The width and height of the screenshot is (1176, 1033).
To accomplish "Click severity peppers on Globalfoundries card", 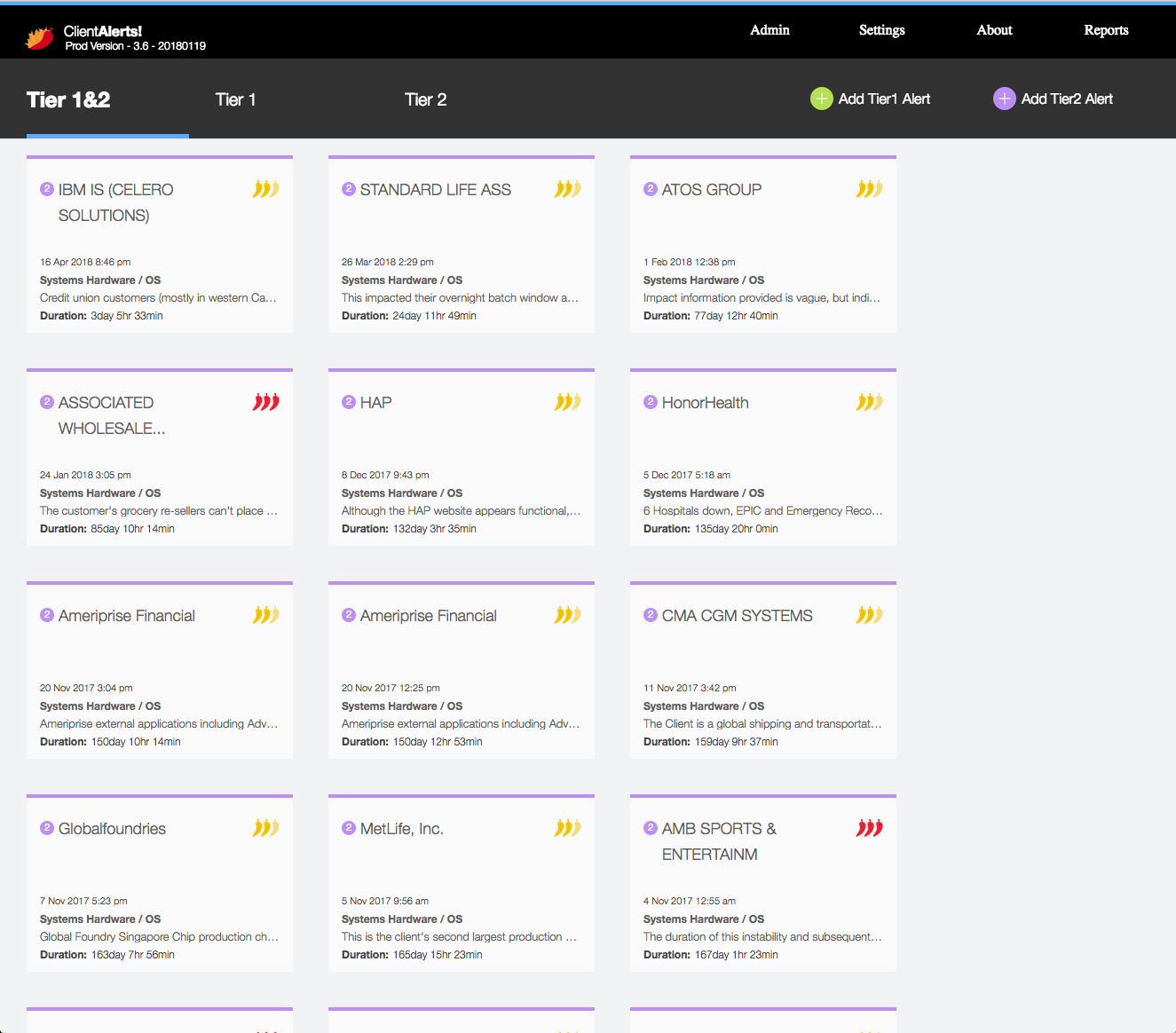I will (x=266, y=828).
